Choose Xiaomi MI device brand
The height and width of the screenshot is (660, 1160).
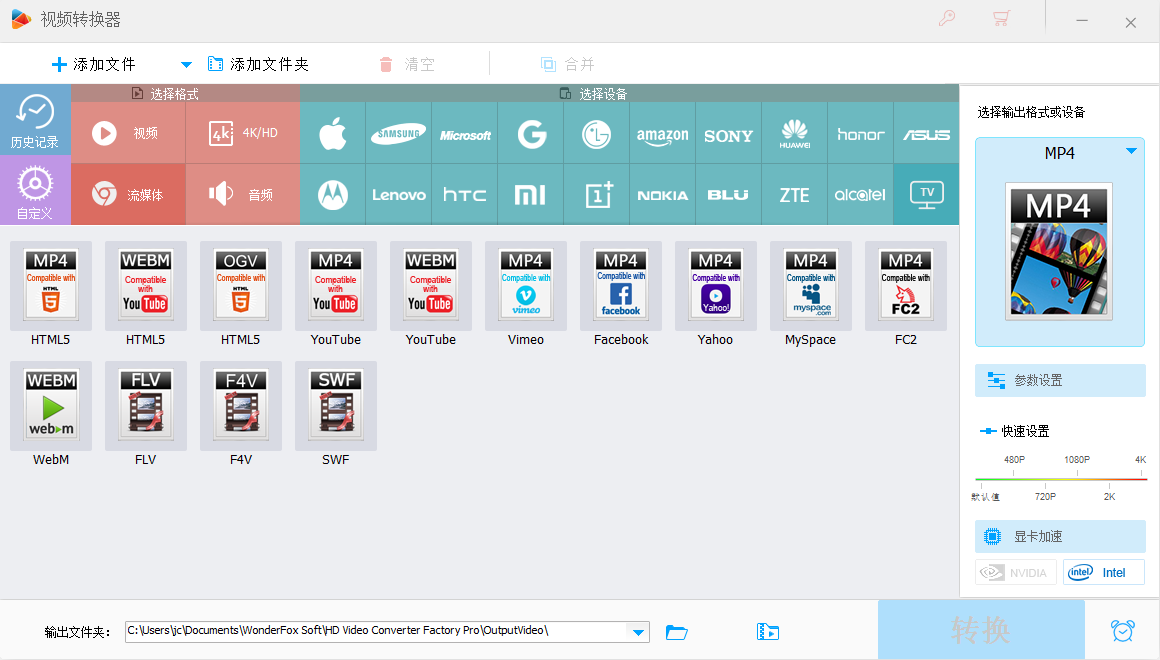[530, 195]
